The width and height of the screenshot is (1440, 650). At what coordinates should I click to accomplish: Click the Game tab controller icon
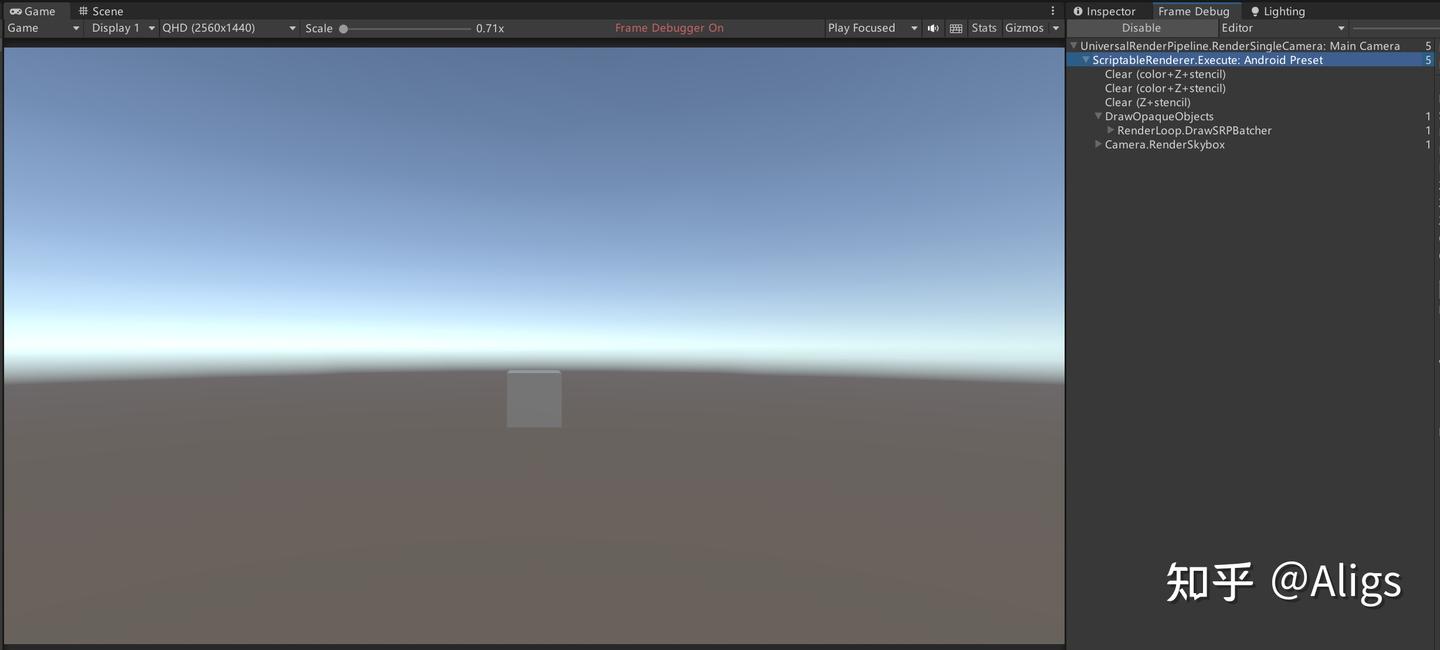point(15,11)
